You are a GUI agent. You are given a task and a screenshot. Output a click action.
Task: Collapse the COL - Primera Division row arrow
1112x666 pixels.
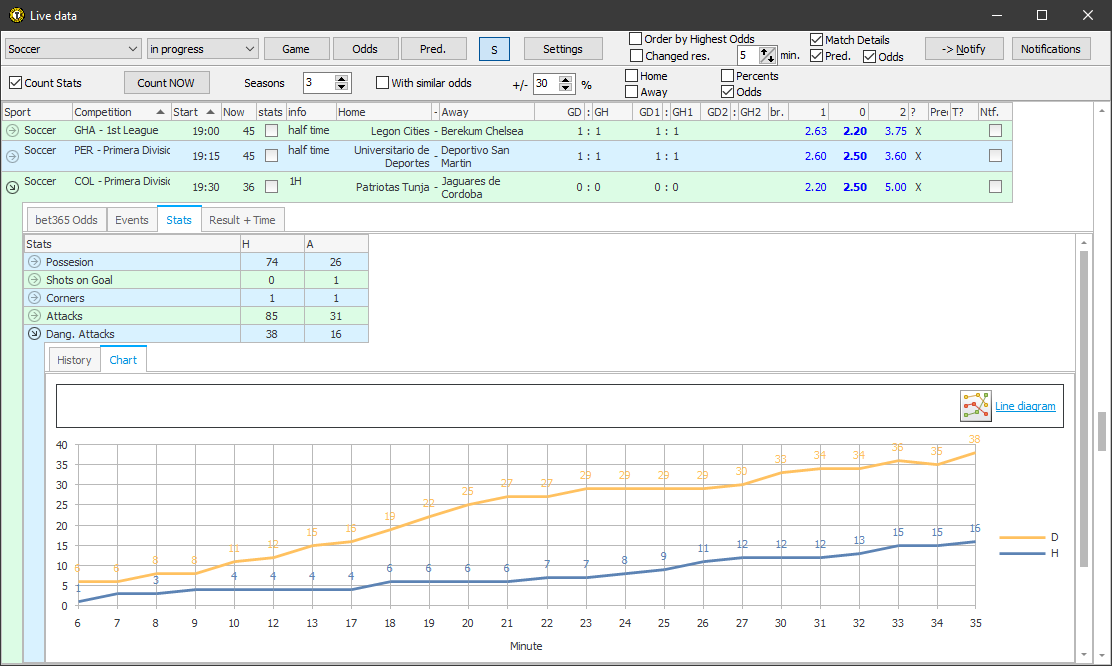(12, 185)
